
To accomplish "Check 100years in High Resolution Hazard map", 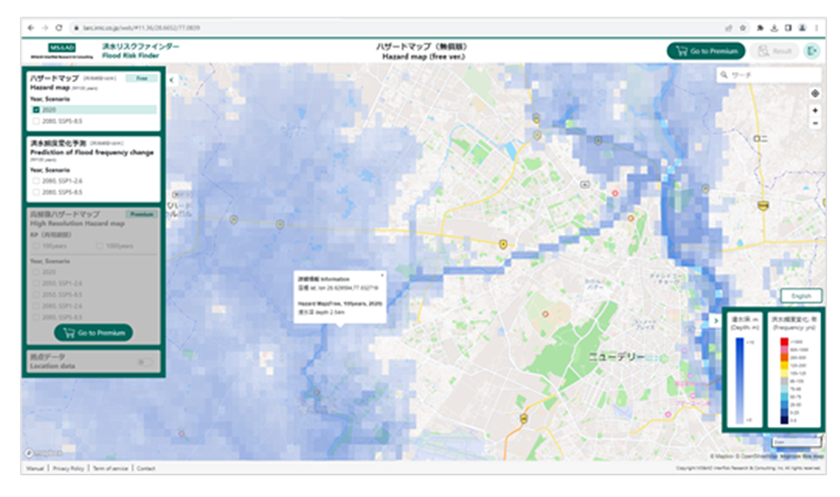I will coord(36,246).
